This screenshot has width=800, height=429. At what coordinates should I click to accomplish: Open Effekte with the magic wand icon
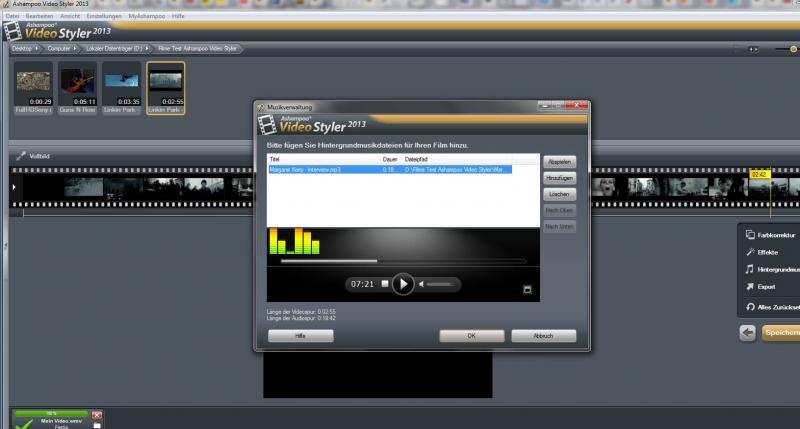pyautogui.click(x=751, y=252)
